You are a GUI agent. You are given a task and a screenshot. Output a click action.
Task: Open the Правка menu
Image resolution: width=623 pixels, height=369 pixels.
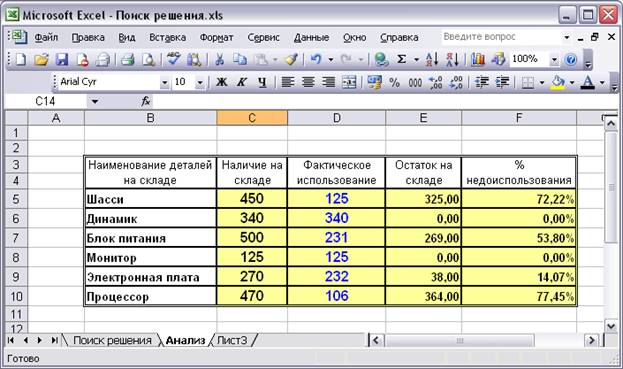coord(88,37)
